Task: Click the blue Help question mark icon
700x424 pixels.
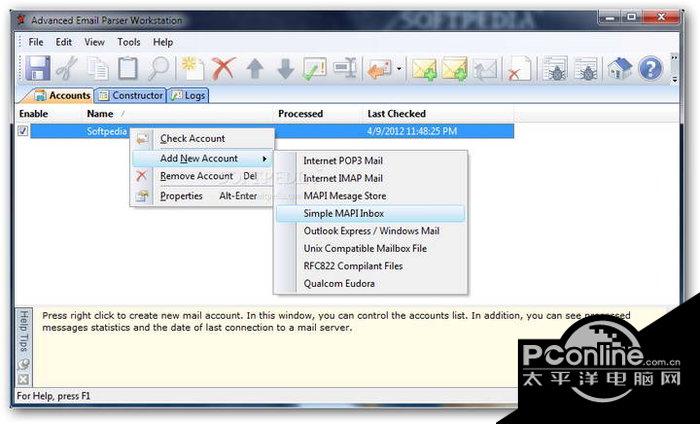Action: click(650, 69)
